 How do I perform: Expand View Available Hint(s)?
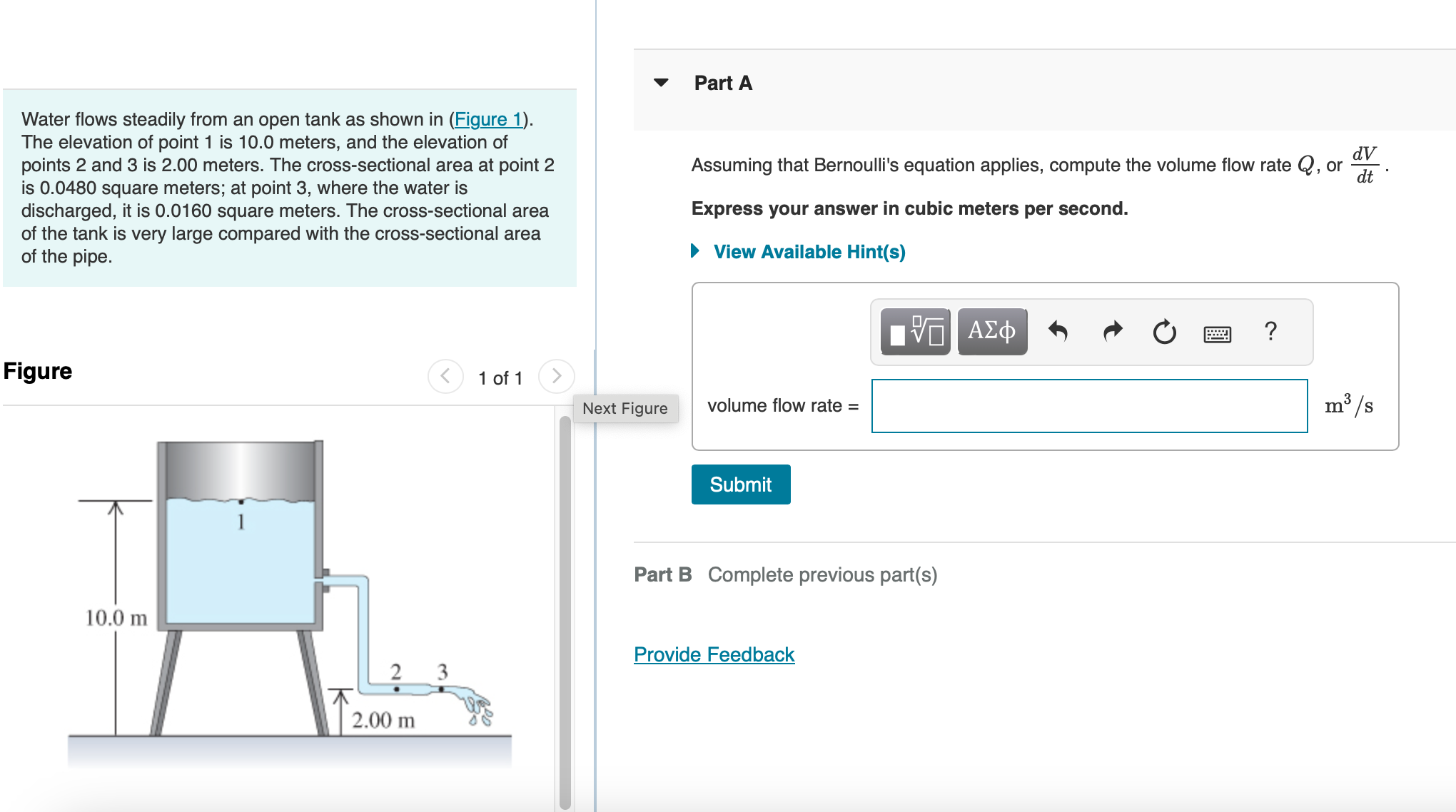point(809,252)
